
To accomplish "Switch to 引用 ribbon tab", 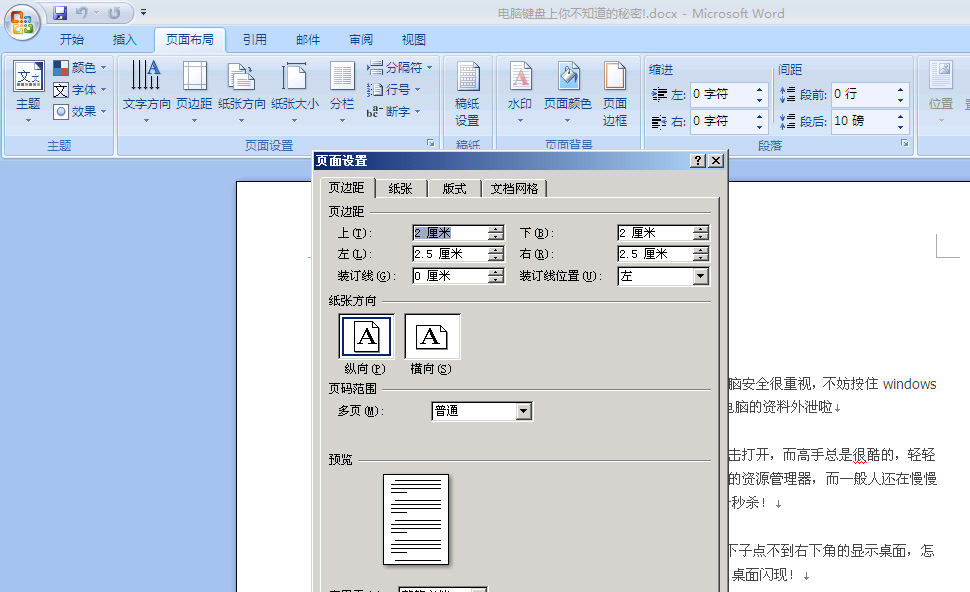I will pos(254,40).
